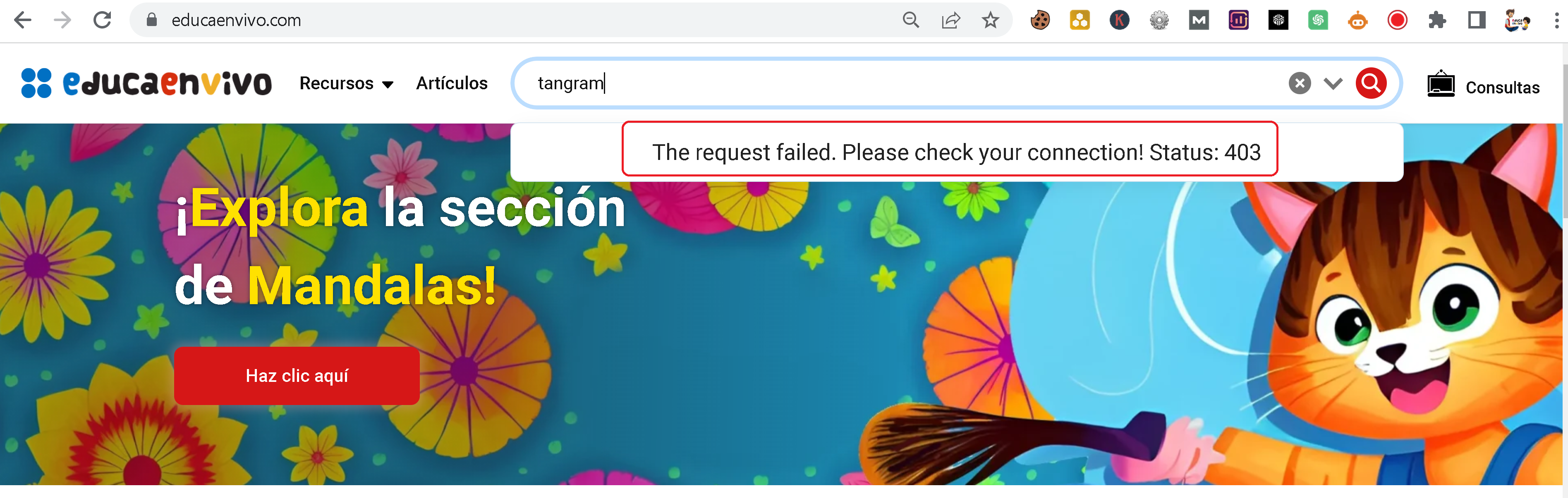Go back to the previous page

(22, 20)
